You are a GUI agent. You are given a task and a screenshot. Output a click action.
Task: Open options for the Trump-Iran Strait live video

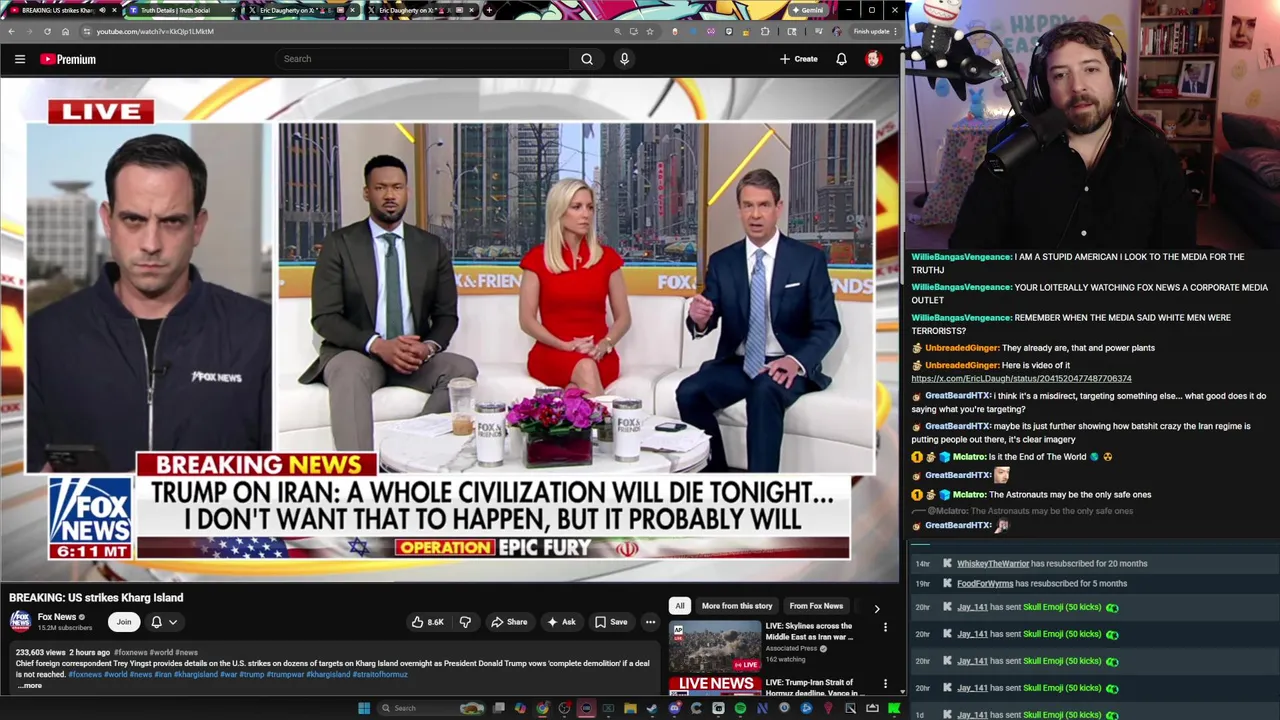885,685
